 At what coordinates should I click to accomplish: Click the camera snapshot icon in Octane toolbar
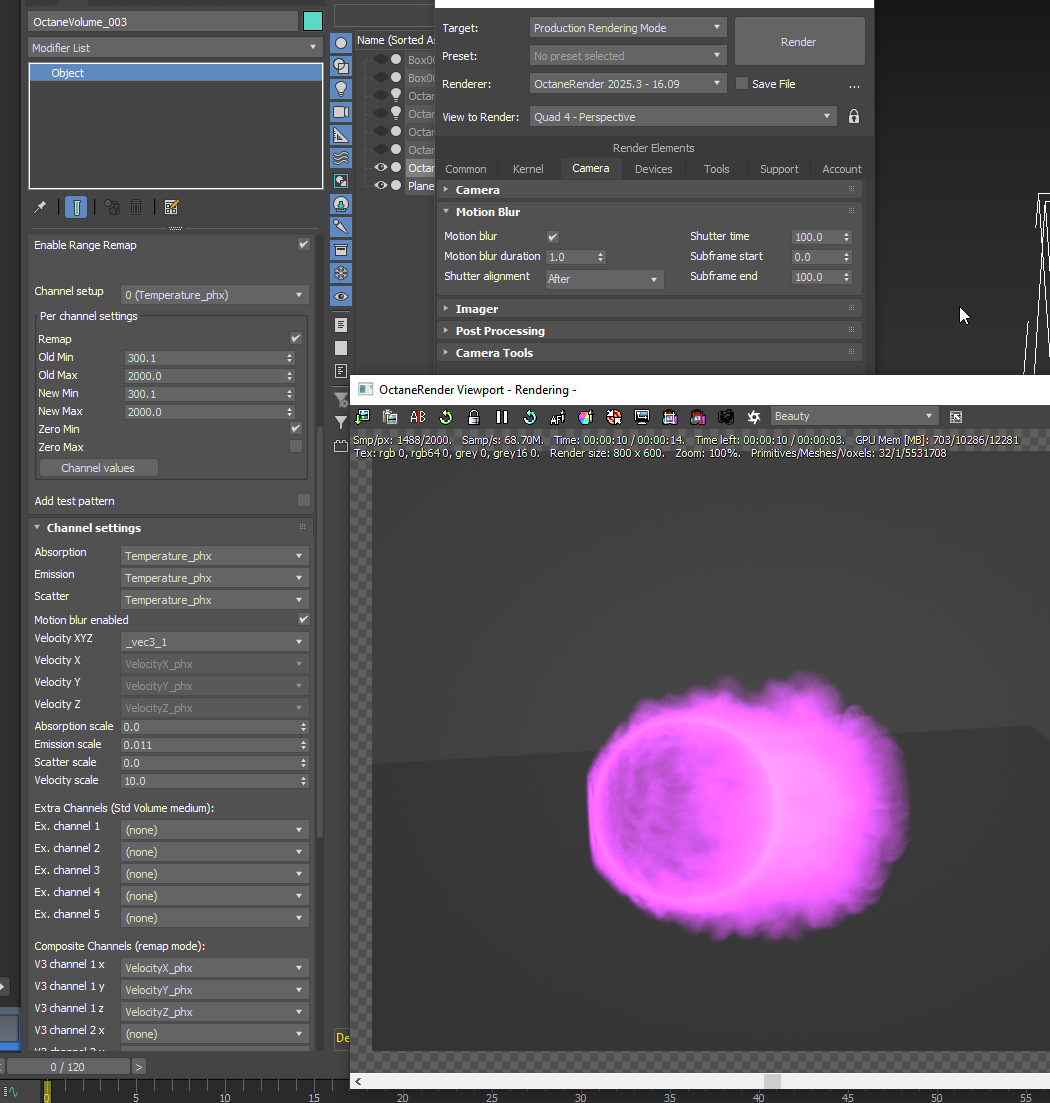coord(726,417)
